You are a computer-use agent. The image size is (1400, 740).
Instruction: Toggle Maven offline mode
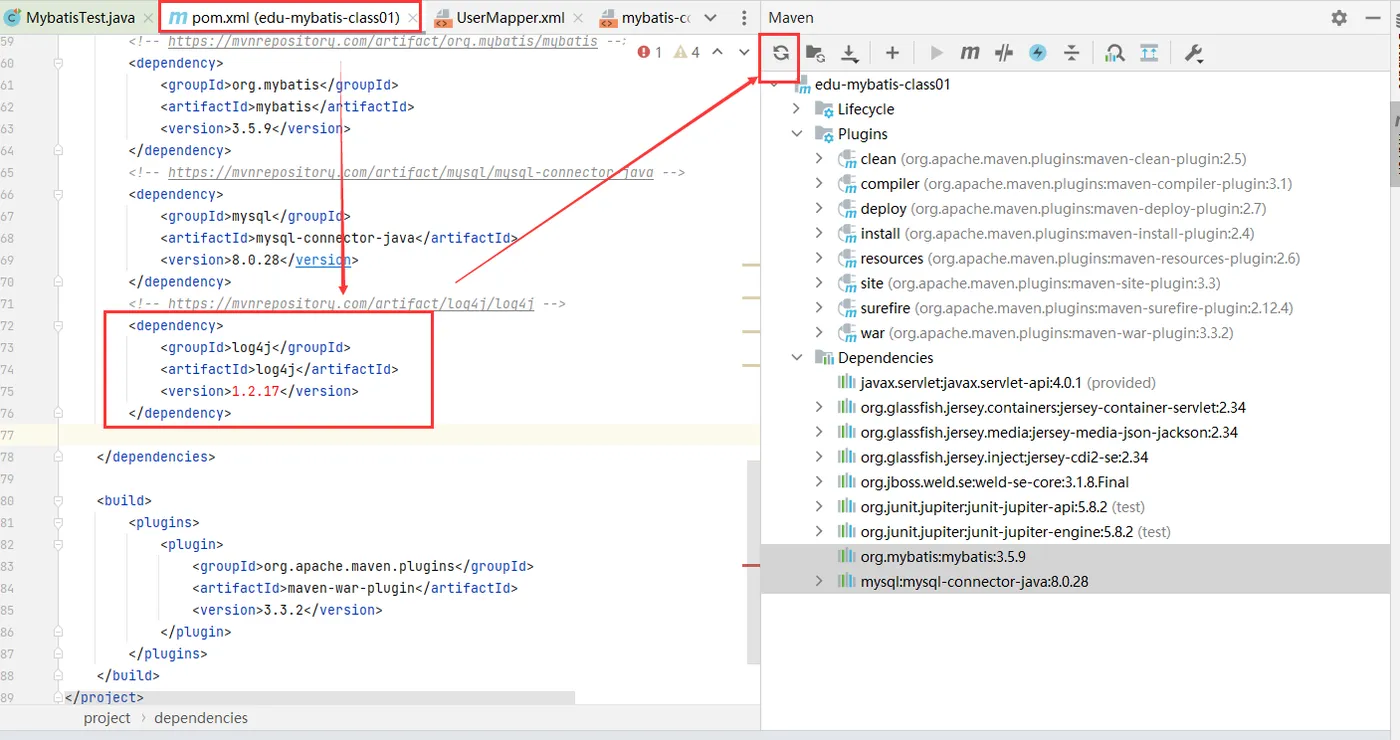coord(1004,53)
